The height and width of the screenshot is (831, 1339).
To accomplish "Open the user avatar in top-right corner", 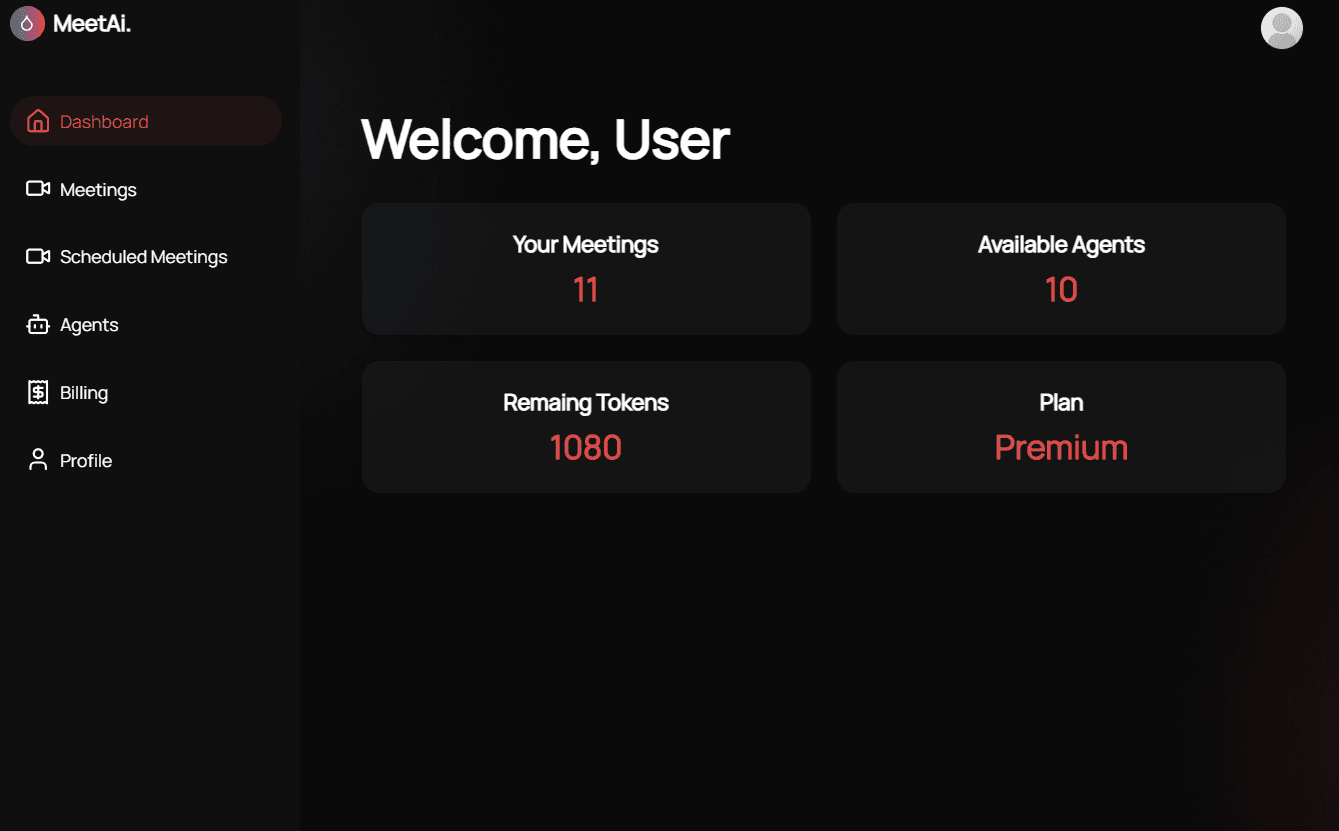I will pyautogui.click(x=1281, y=28).
